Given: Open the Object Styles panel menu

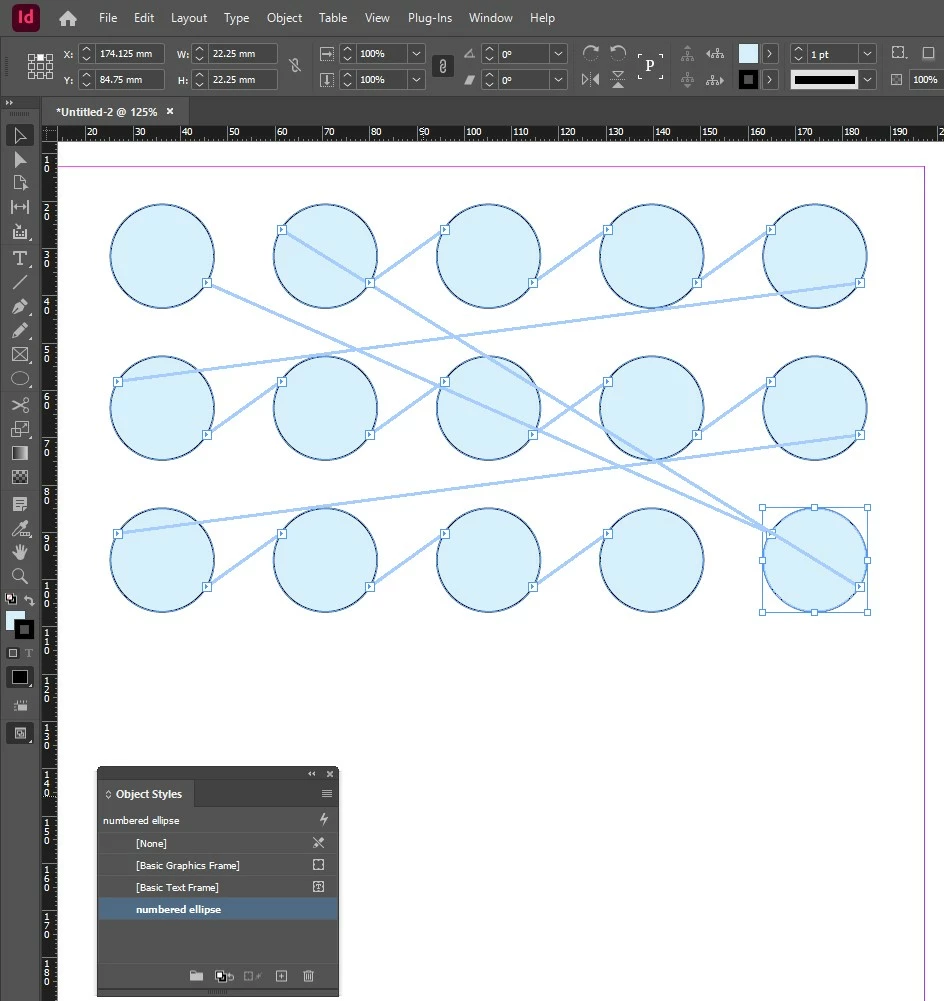Looking at the screenshot, I should [x=327, y=794].
